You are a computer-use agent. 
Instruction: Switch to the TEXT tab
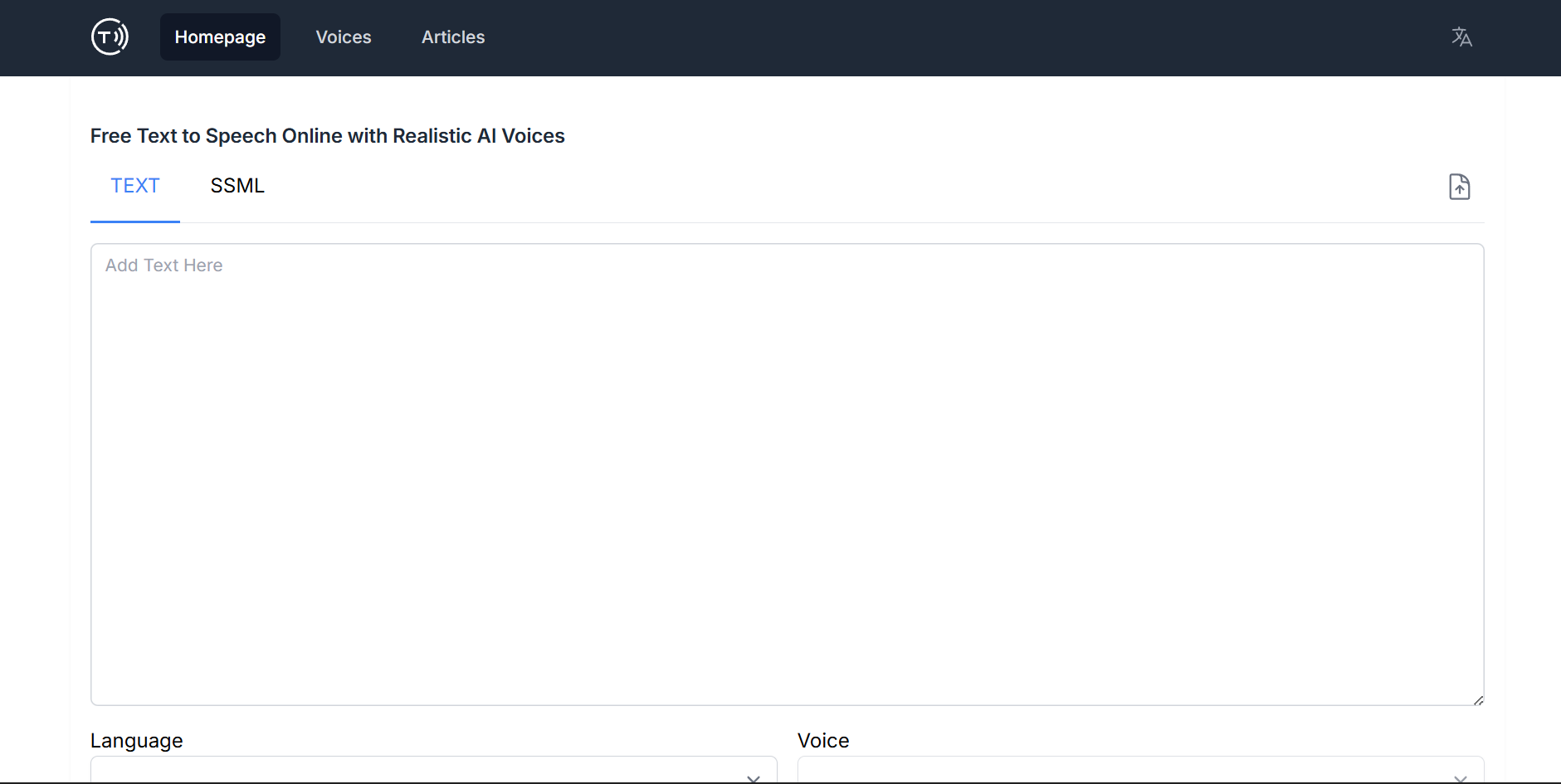(135, 186)
